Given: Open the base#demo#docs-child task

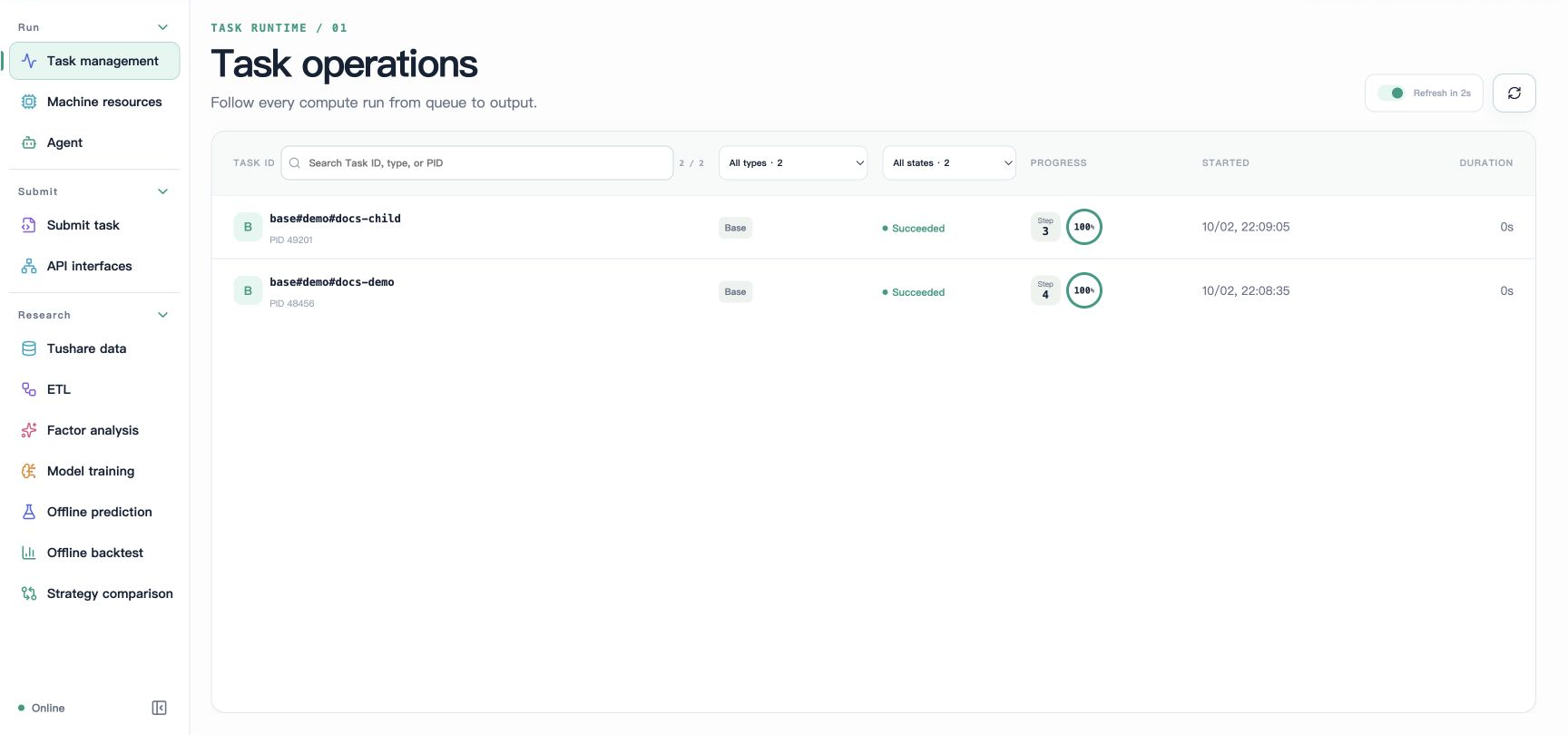Looking at the screenshot, I should [x=335, y=219].
